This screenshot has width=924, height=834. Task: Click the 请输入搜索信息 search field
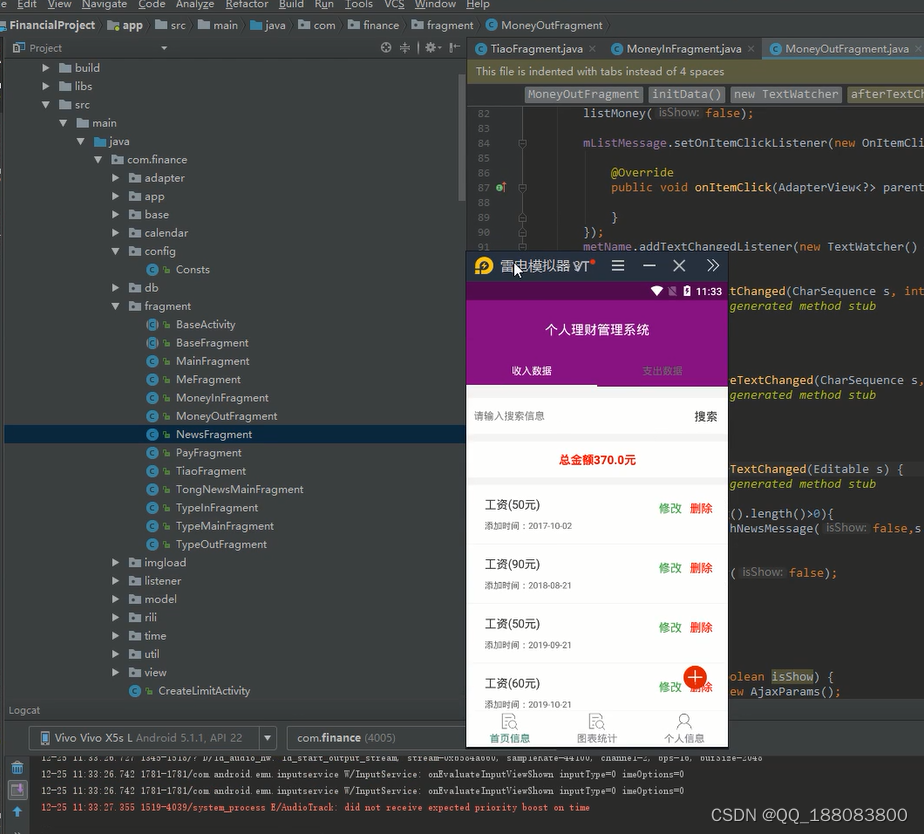578,416
